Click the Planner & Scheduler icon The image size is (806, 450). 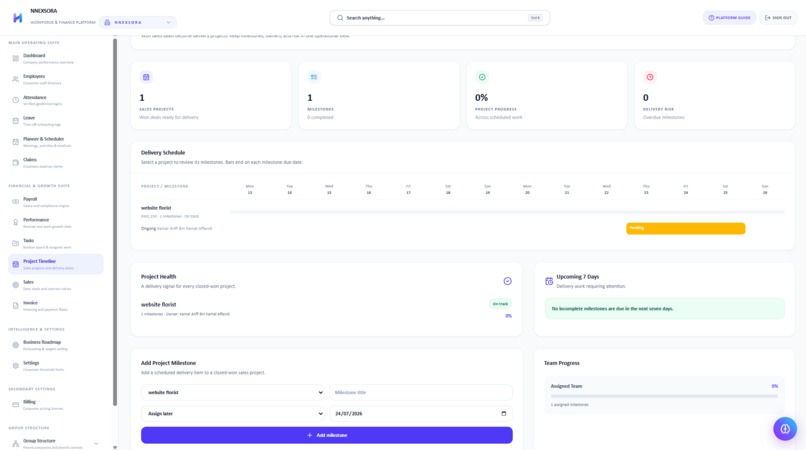coord(15,142)
